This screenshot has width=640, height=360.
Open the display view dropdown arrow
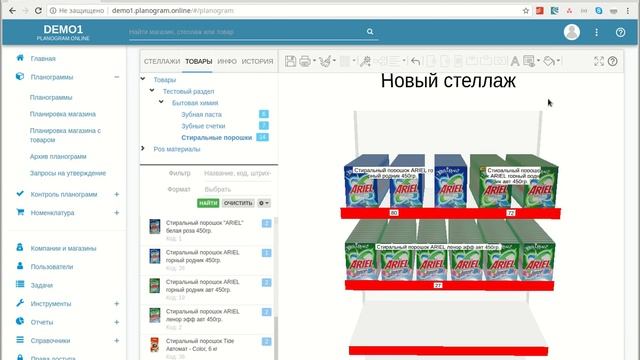coord(538,61)
